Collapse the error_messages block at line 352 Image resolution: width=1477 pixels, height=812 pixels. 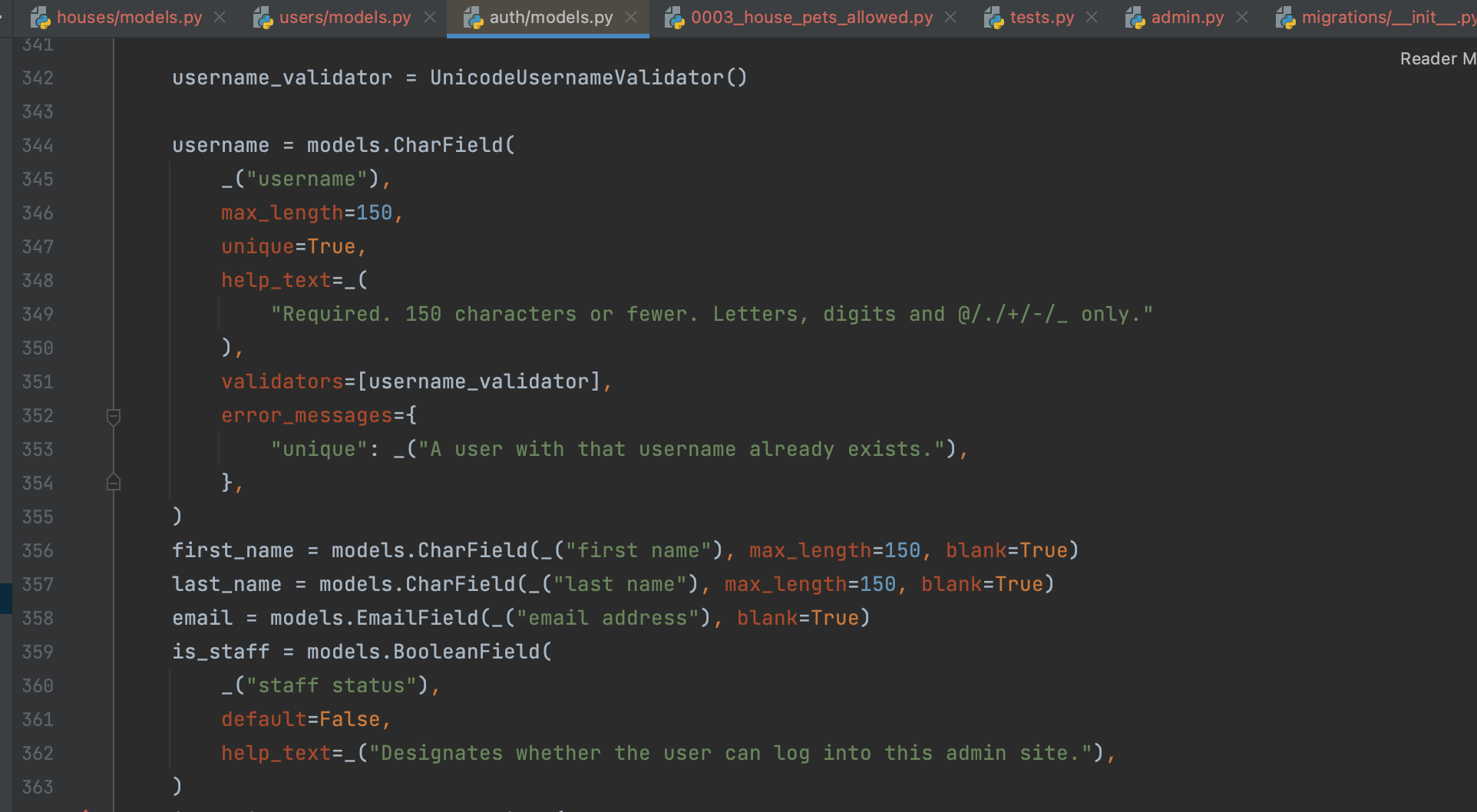pyautogui.click(x=114, y=417)
